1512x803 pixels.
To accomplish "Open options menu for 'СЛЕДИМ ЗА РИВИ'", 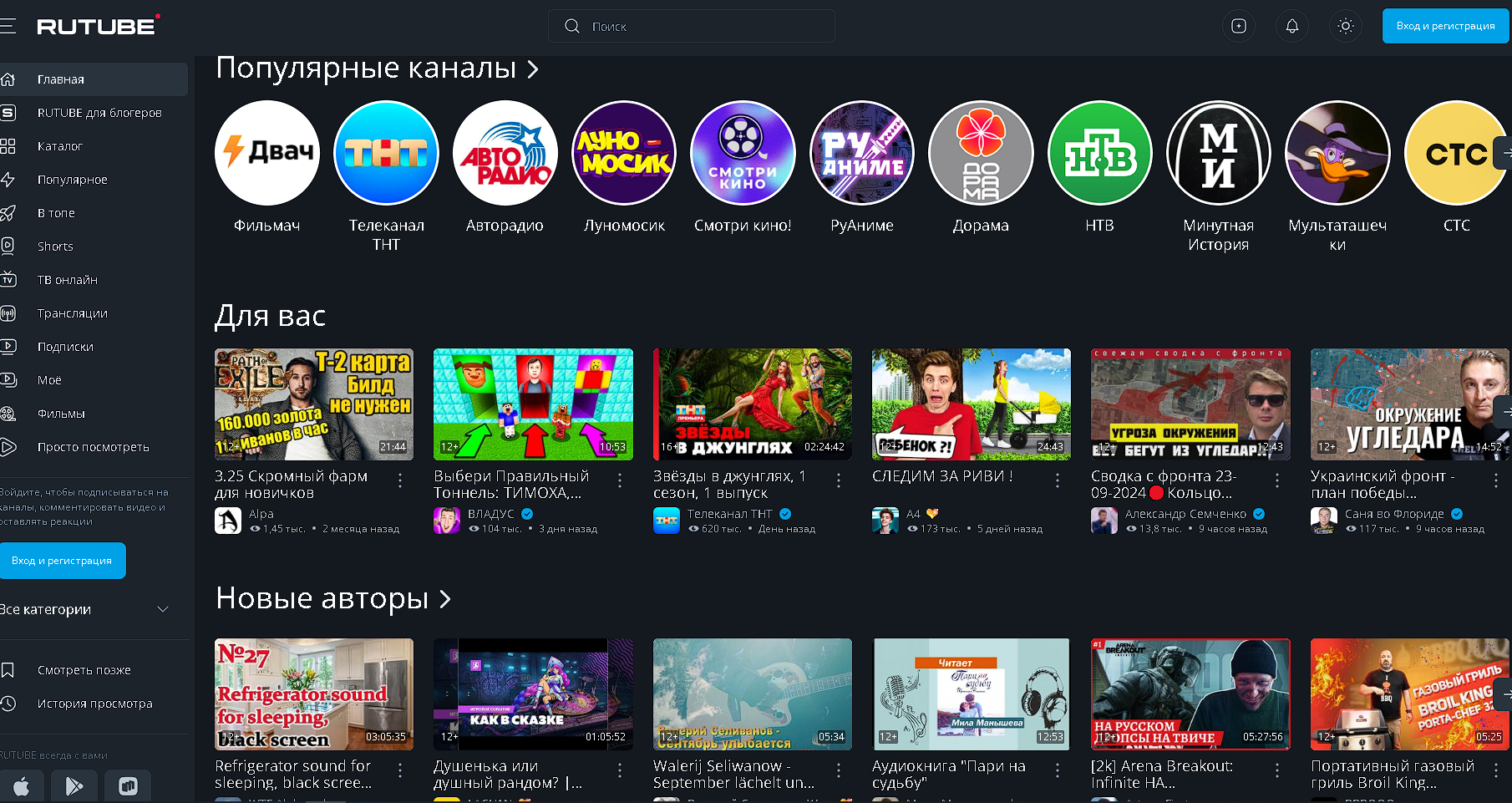I will tap(1058, 480).
